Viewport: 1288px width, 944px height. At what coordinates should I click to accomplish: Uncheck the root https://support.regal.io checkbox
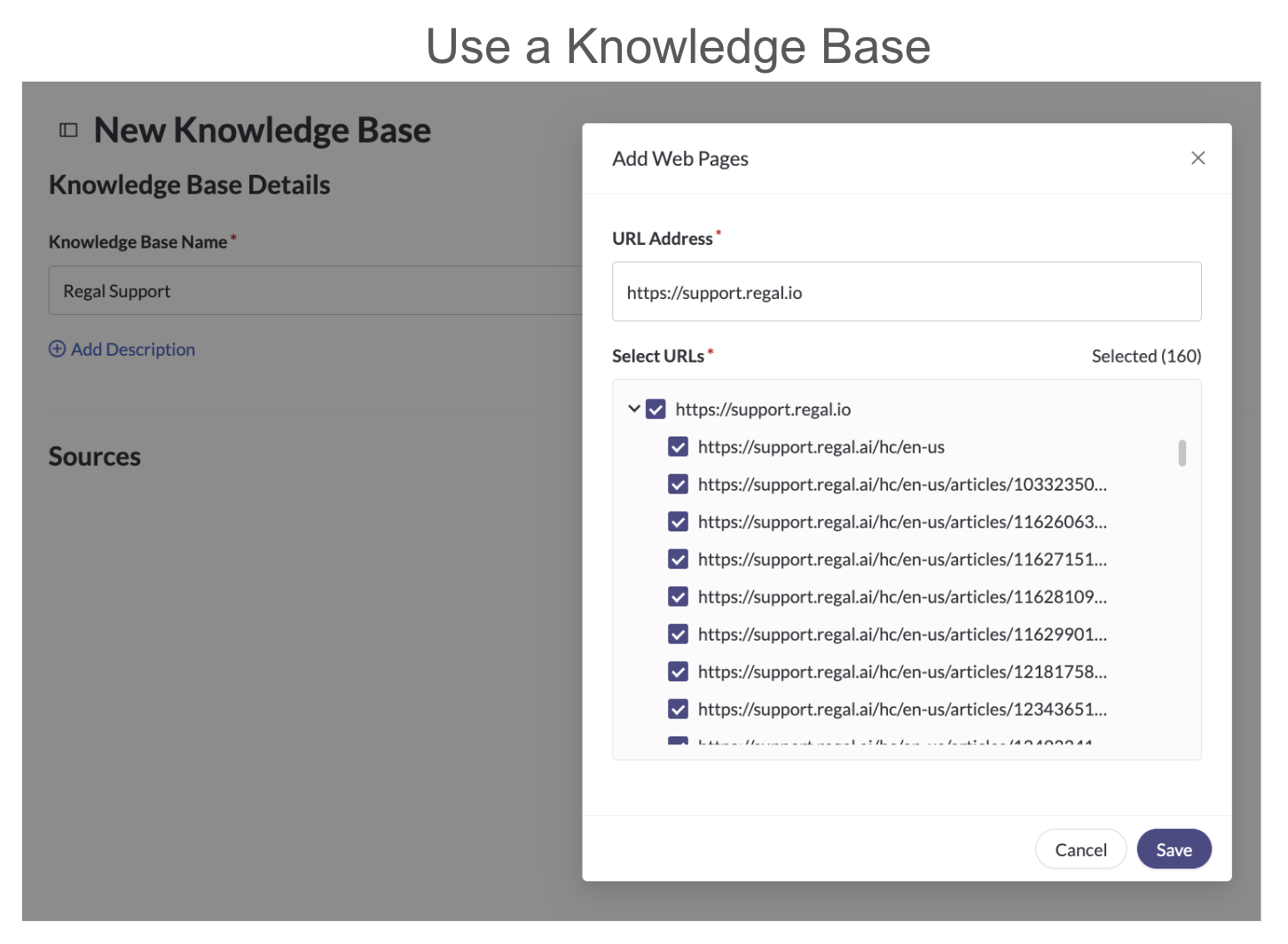click(x=656, y=409)
